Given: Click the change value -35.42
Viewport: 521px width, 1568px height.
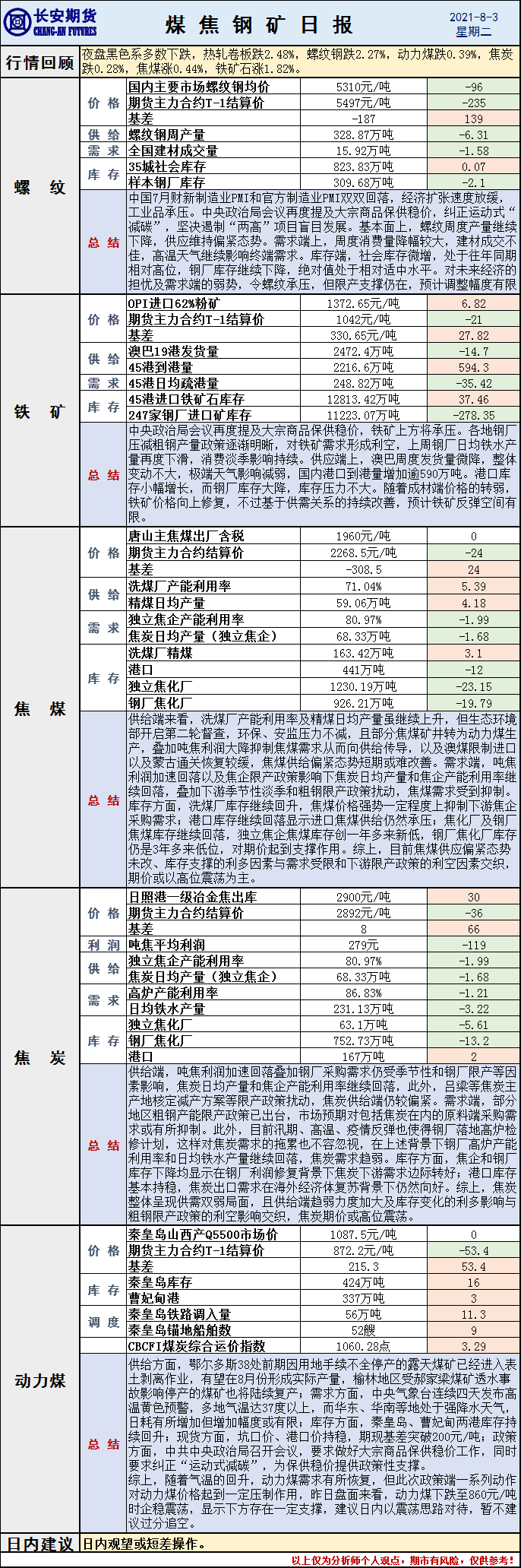Looking at the screenshot, I should [x=473, y=383].
